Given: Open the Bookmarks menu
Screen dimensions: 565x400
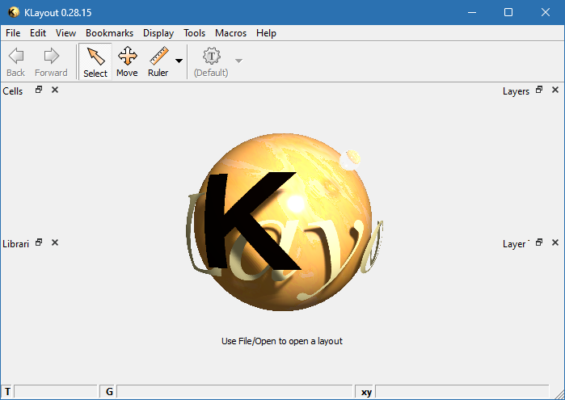Looking at the screenshot, I should pos(109,33).
